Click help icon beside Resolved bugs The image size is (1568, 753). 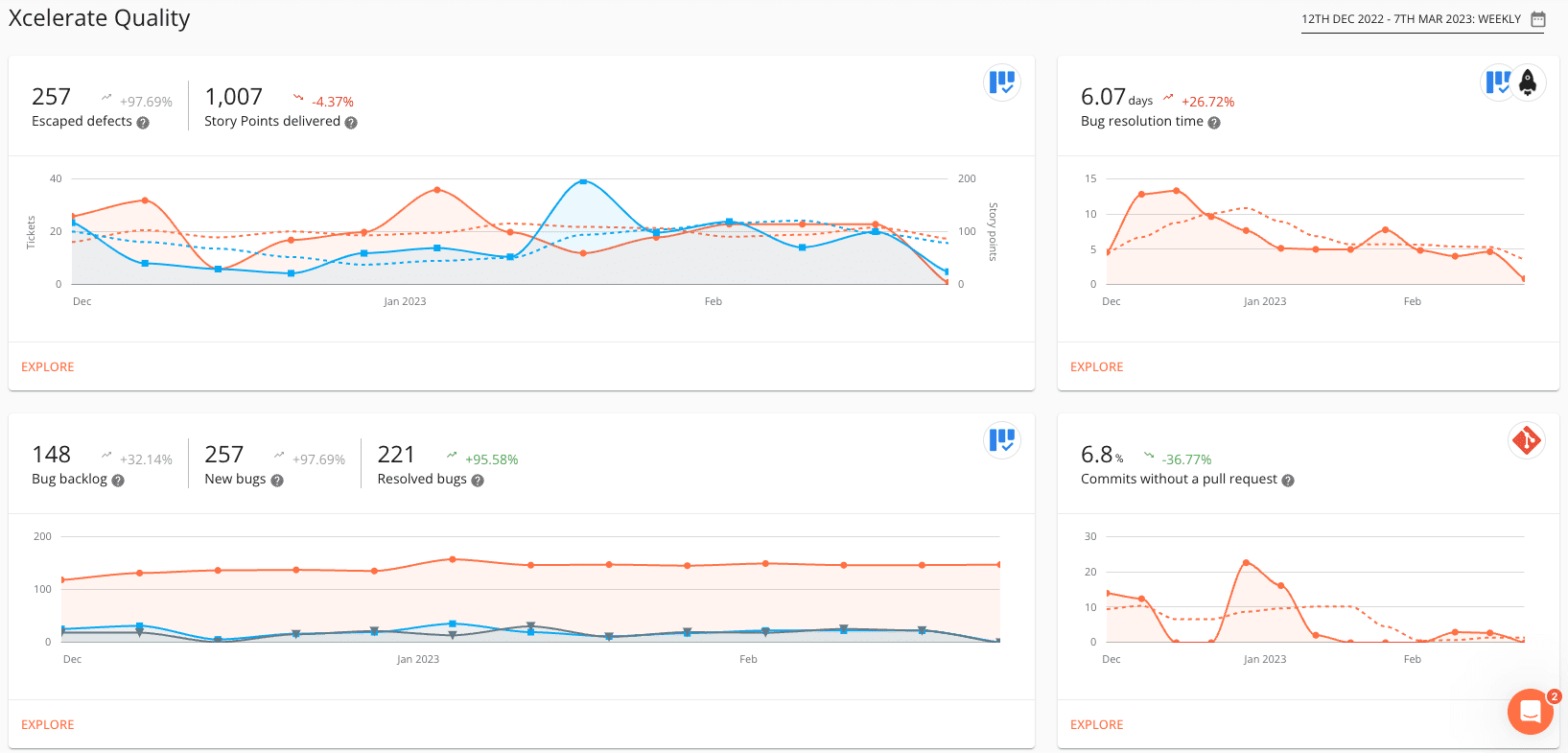[478, 481]
